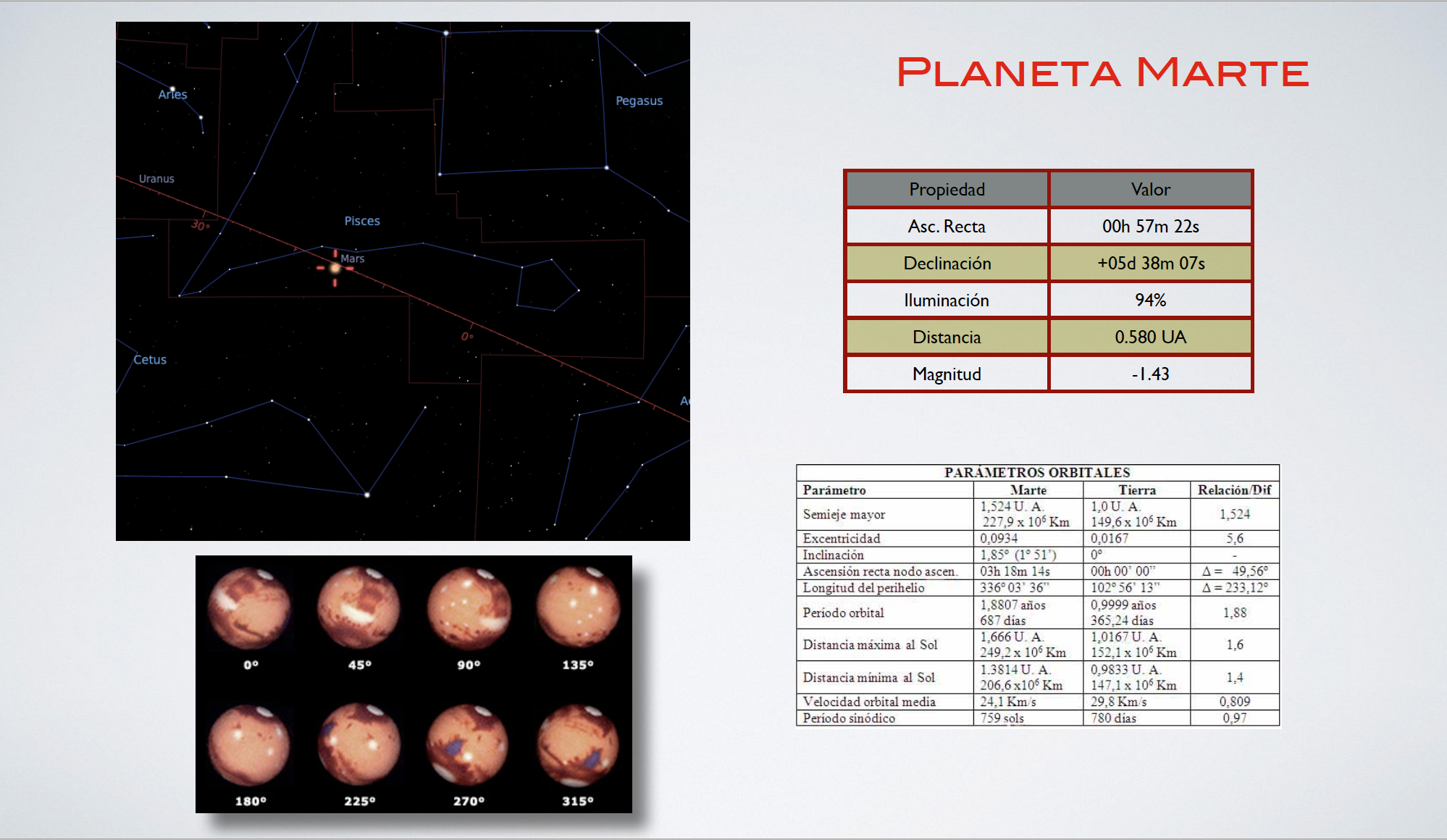1447x840 pixels.
Task: Click the Propiedad table header cell
Action: 947,190
